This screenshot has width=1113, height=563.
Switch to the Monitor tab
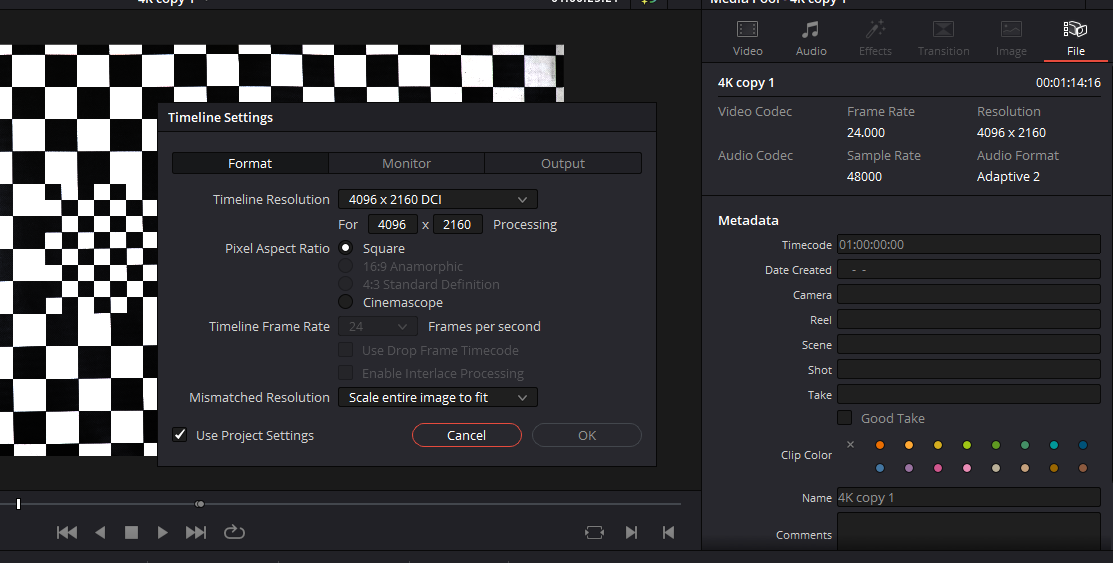coord(406,163)
